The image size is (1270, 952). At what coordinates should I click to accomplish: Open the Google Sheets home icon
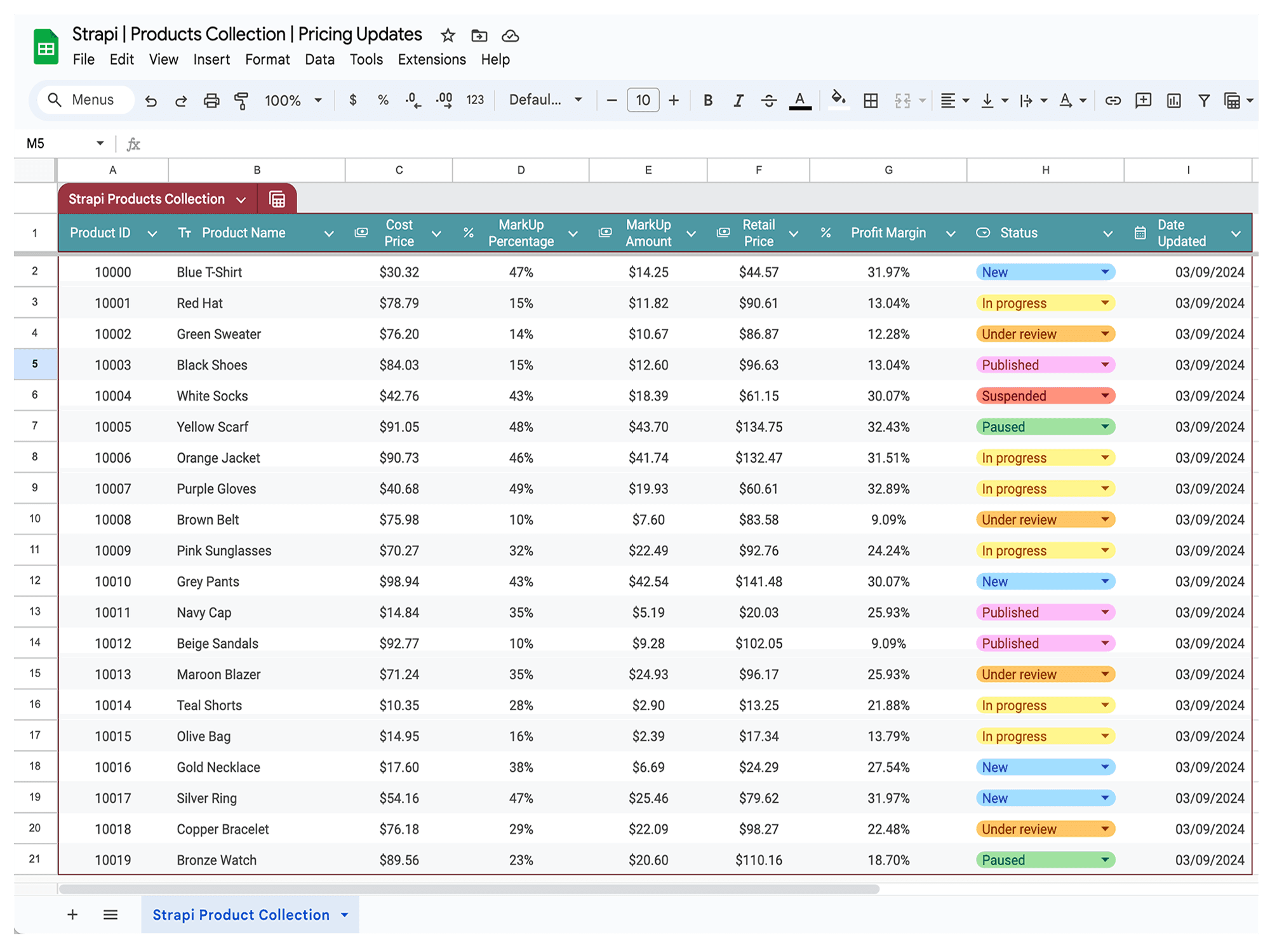(x=46, y=46)
